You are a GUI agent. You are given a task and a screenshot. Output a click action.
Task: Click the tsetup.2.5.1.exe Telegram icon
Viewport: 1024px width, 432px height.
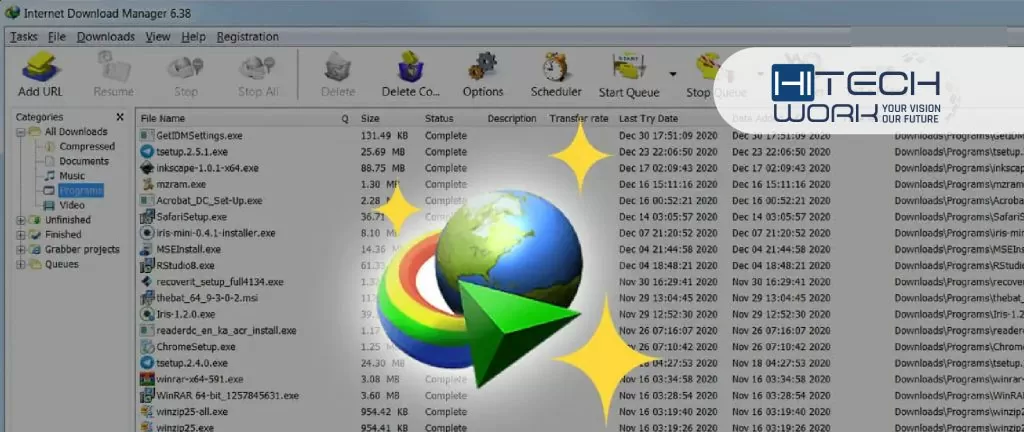[147, 151]
